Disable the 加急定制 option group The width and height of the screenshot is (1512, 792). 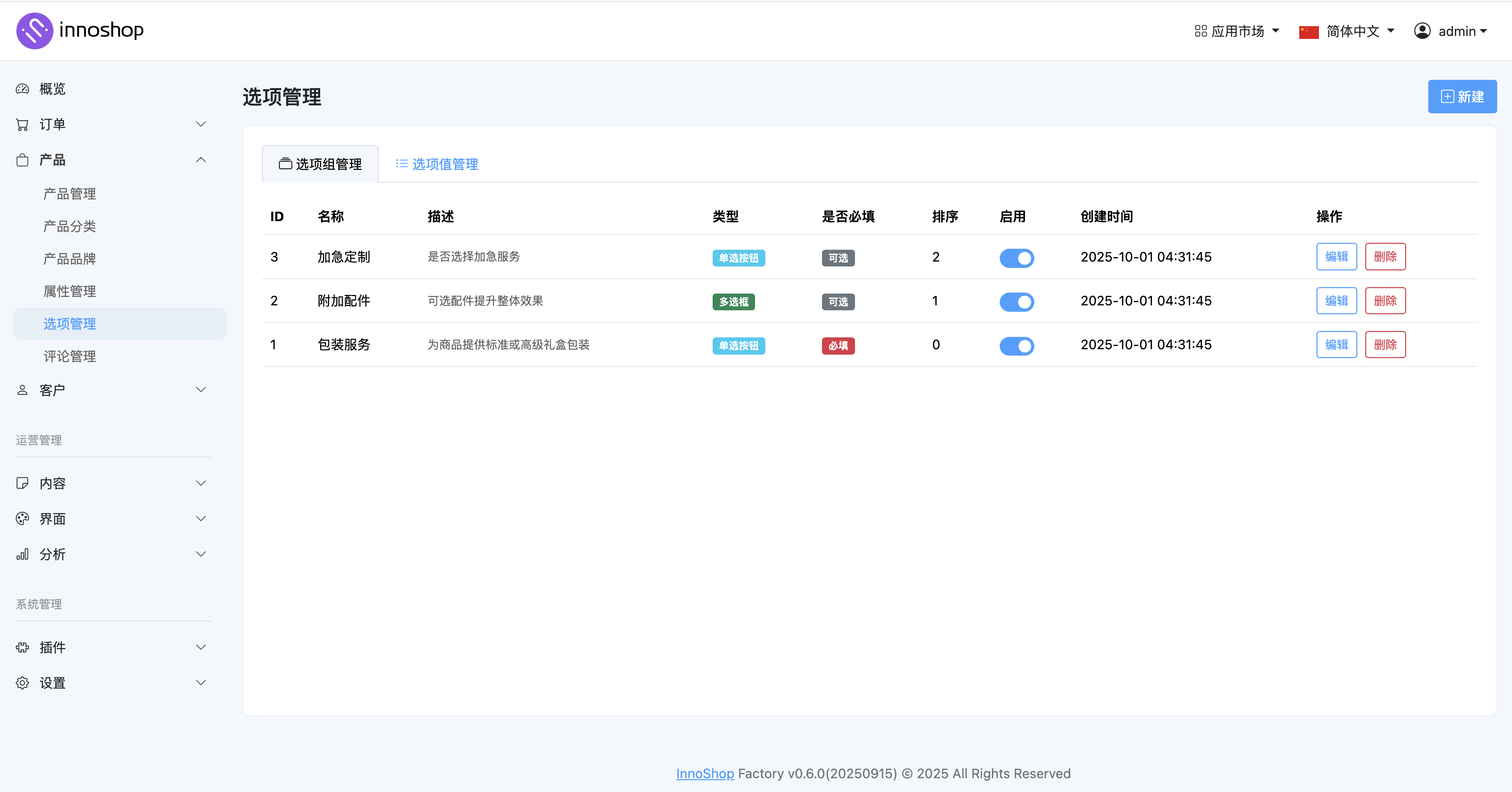(x=1017, y=258)
